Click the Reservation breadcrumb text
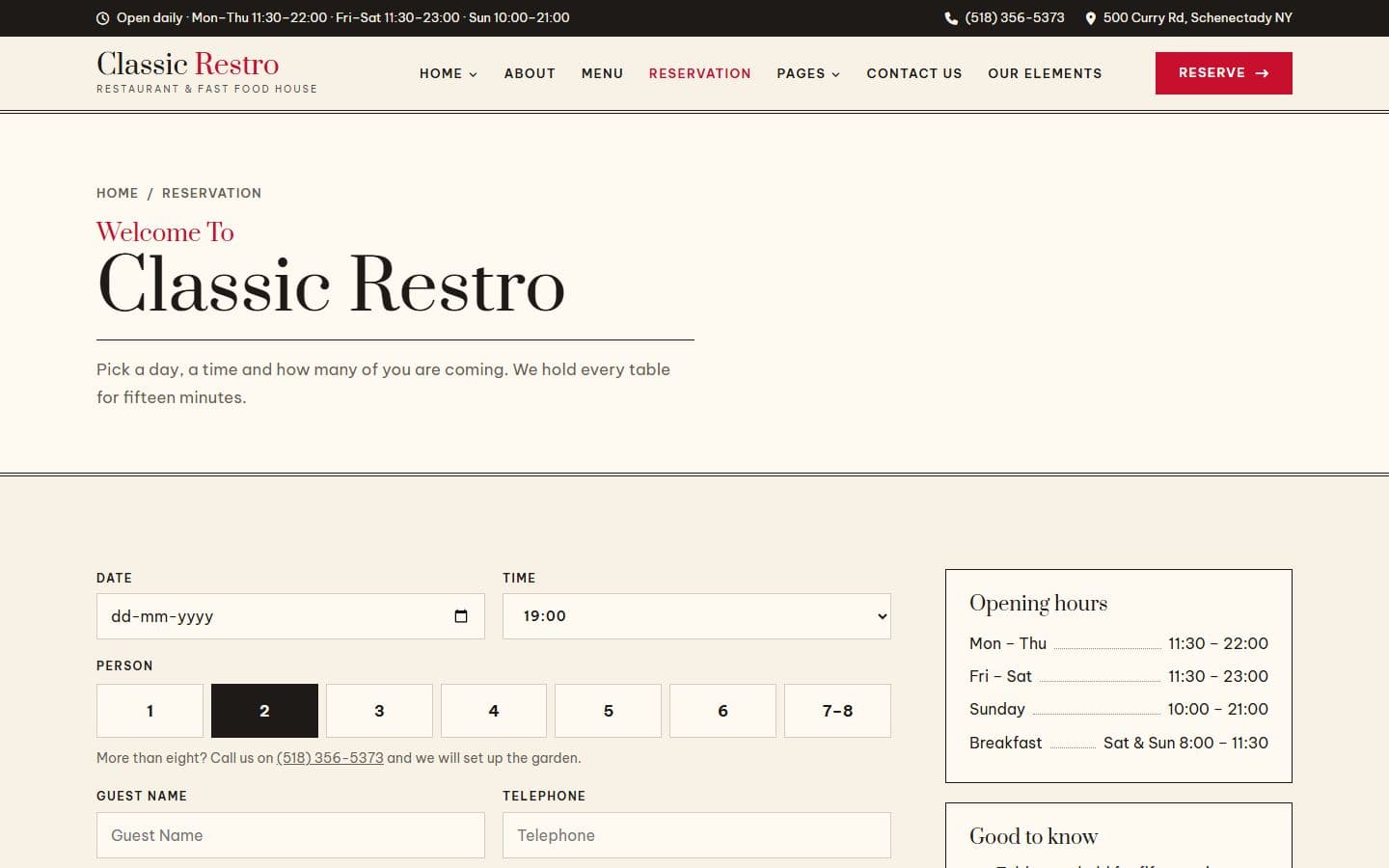The height and width of the screenshot is (868, 1389). [x=211, y=193]
